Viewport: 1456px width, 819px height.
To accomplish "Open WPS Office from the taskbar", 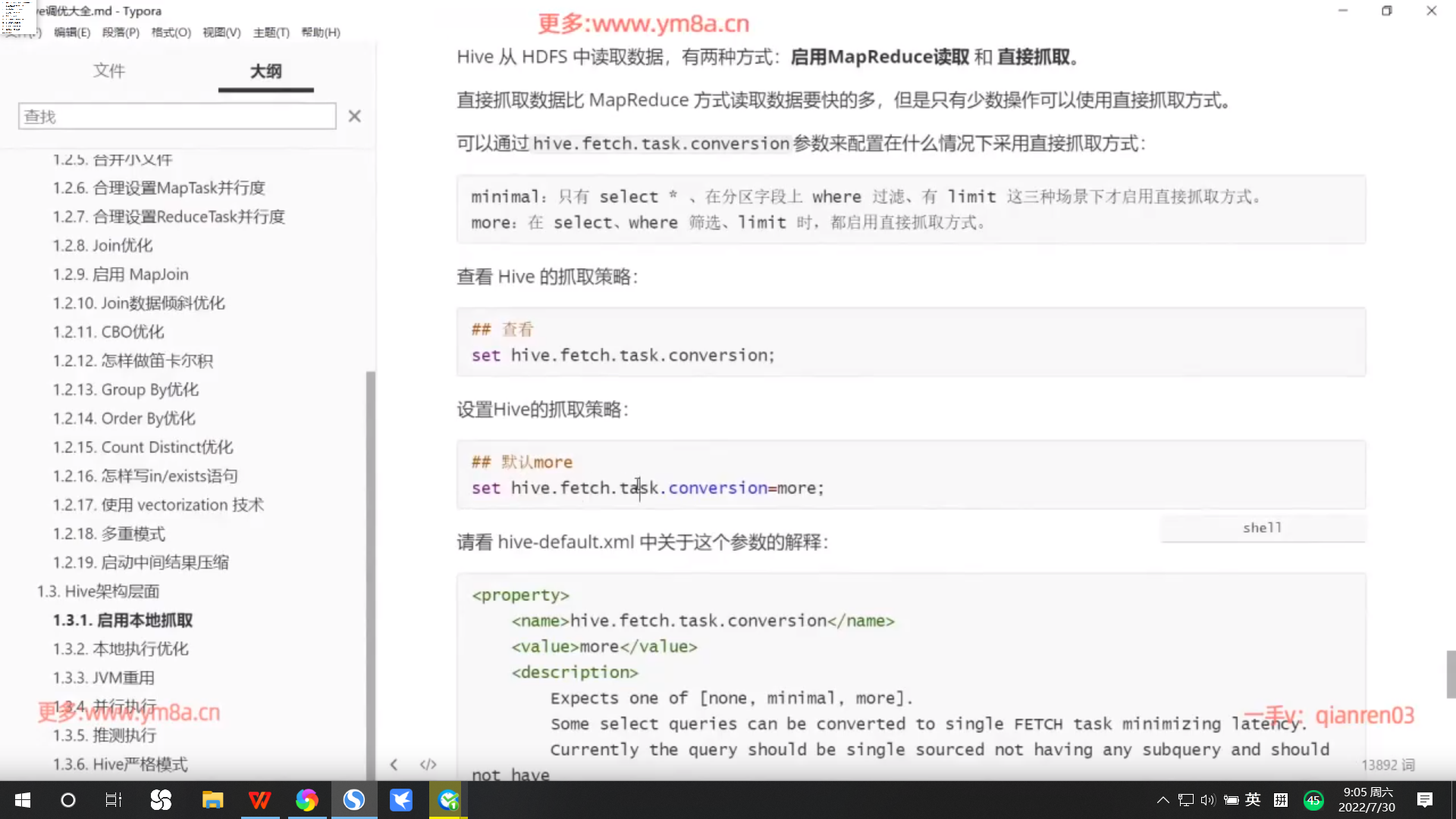I will [259, 800].
